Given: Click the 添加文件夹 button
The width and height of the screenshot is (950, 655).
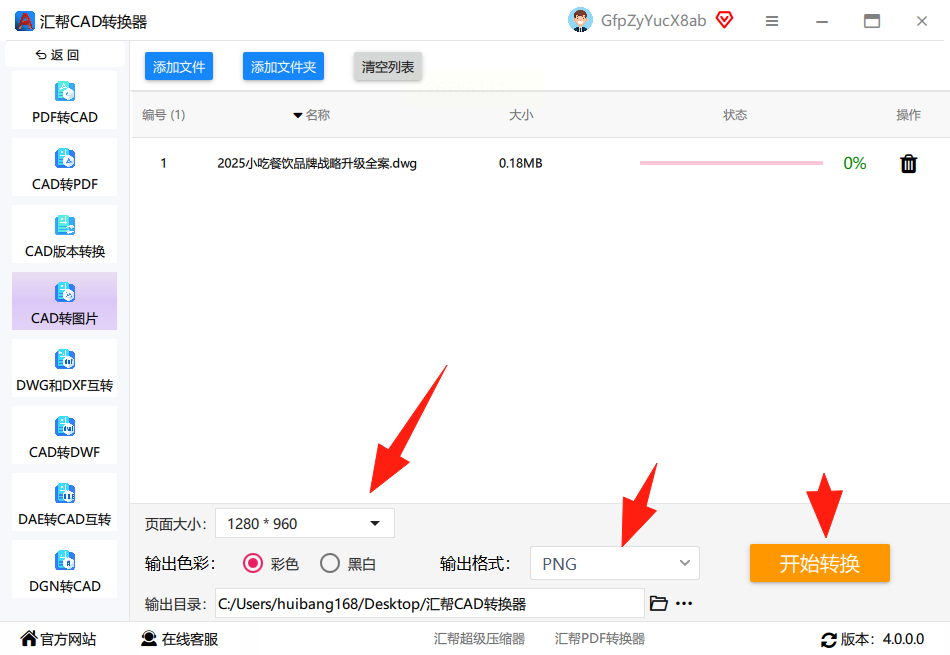Looking at the screenshot, I should (x=284, y=66).
